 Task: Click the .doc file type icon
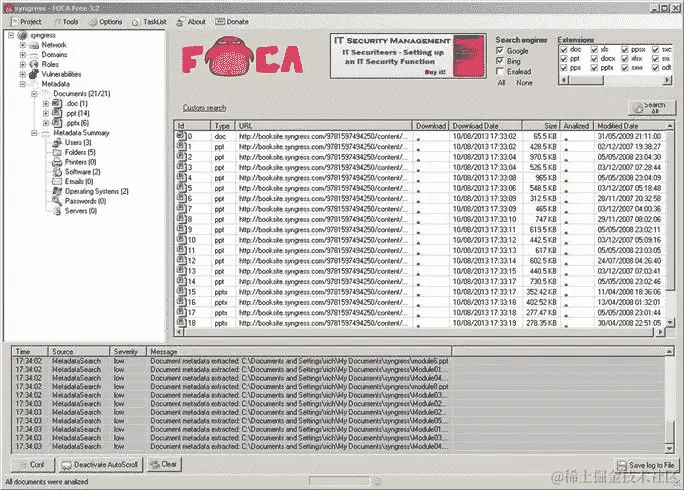(x=57, y=103)
